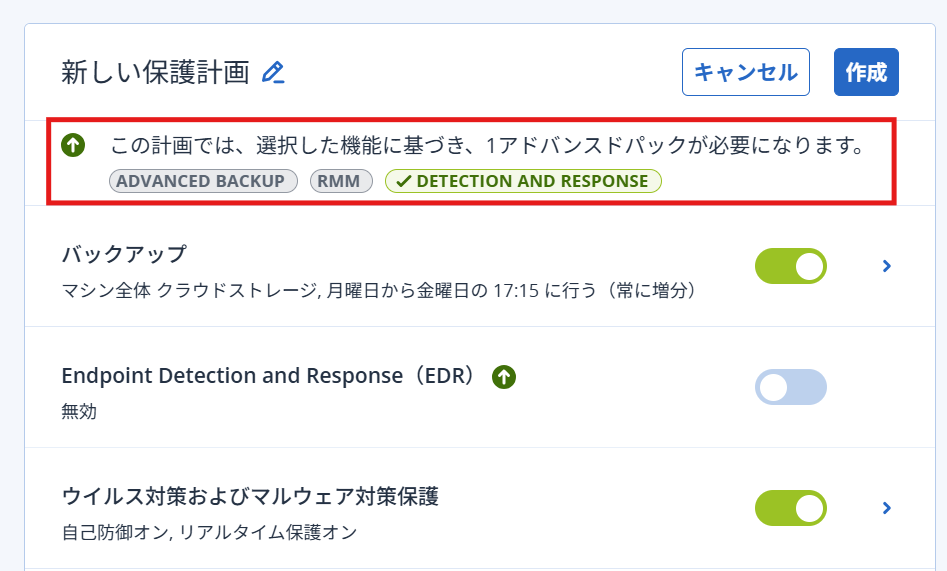Click the upgrade arrow icon beside EDR
The image size is (947, 571).
point(504,377)
